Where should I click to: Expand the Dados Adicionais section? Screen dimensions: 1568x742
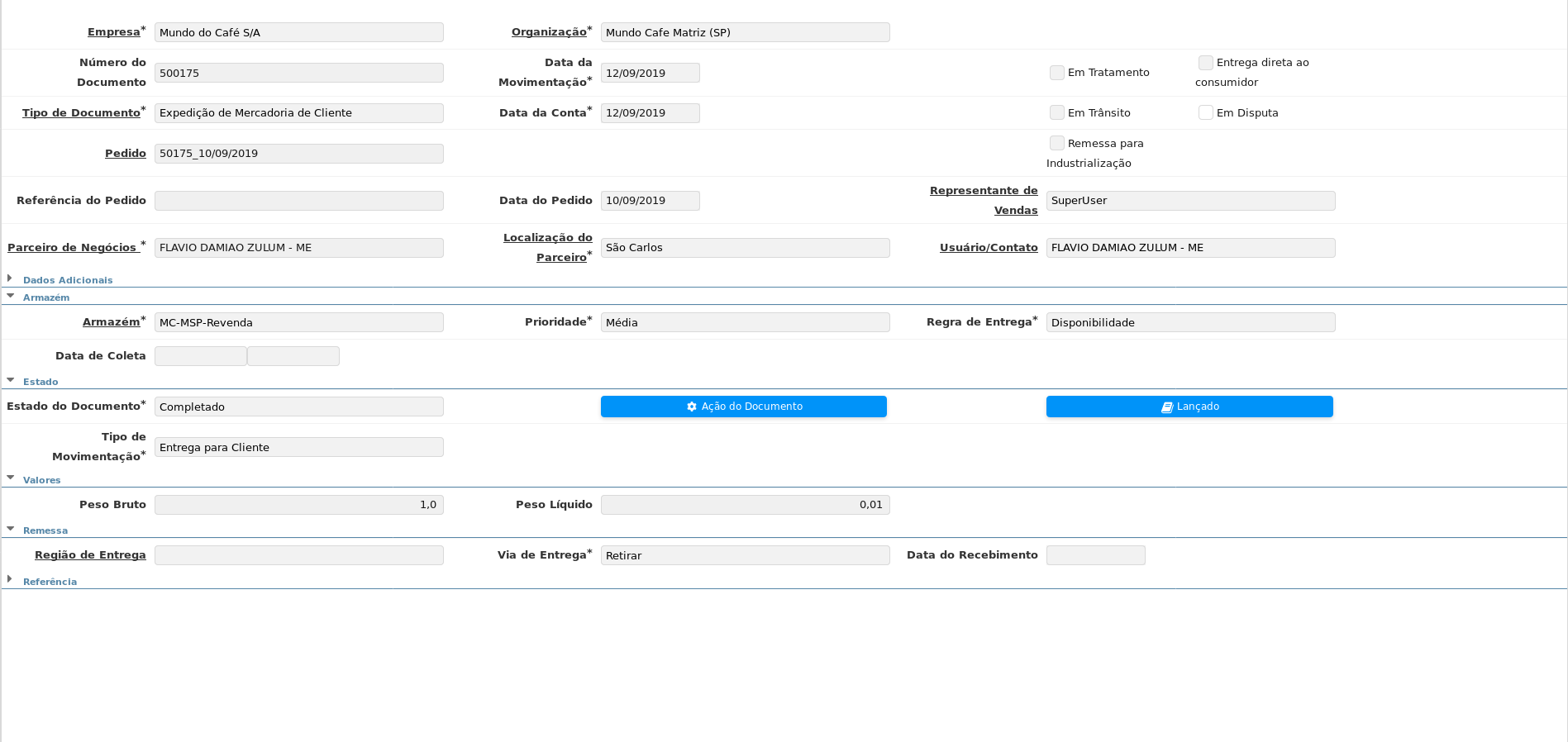[x=67, y=280]
